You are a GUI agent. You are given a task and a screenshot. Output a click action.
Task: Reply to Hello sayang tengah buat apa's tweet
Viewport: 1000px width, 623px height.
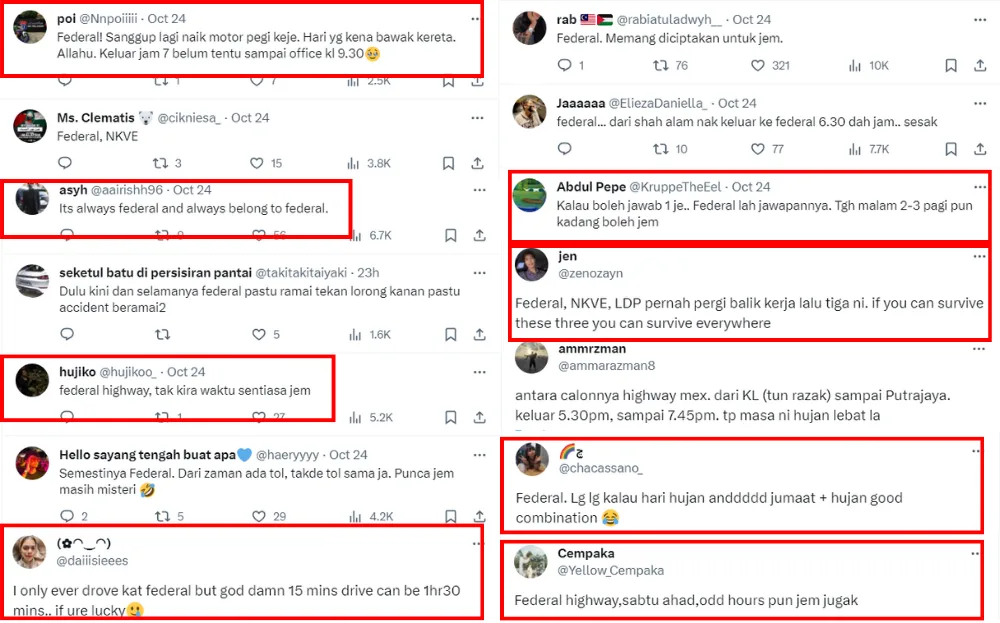[x=66, y=516]
